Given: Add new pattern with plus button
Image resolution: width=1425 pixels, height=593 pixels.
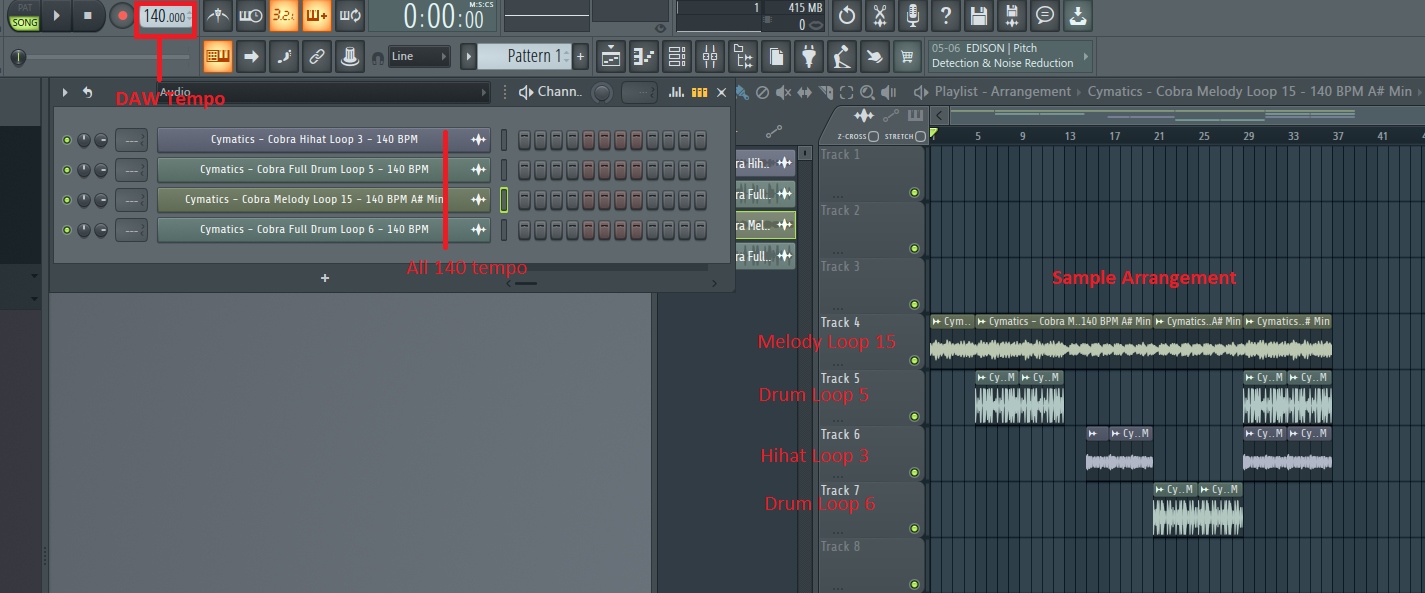Looking at the screenshot, I should [581, 57].
